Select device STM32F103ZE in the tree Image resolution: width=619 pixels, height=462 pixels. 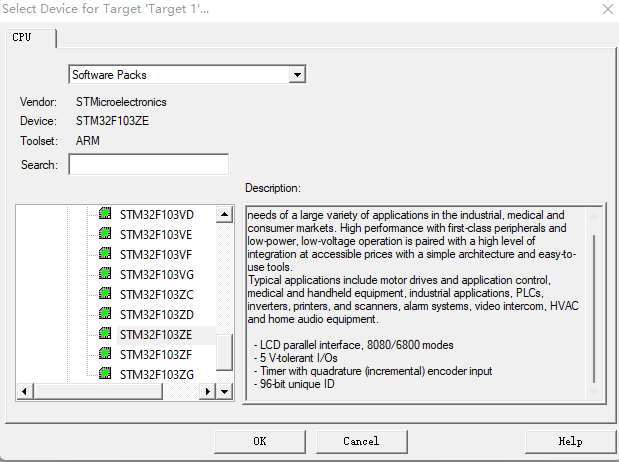pyautogui.click(x=156, y=335)
